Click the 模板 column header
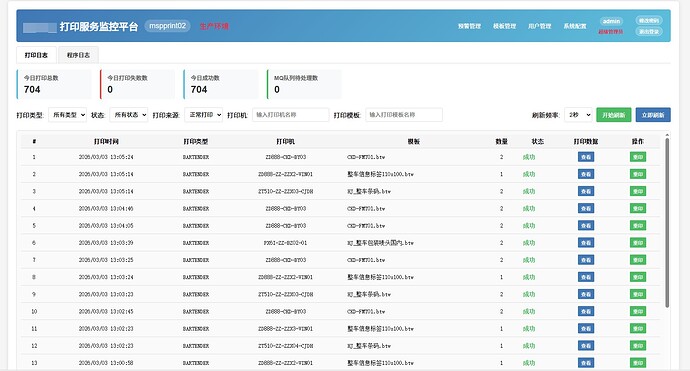690x371 pixels. (414, 142)
